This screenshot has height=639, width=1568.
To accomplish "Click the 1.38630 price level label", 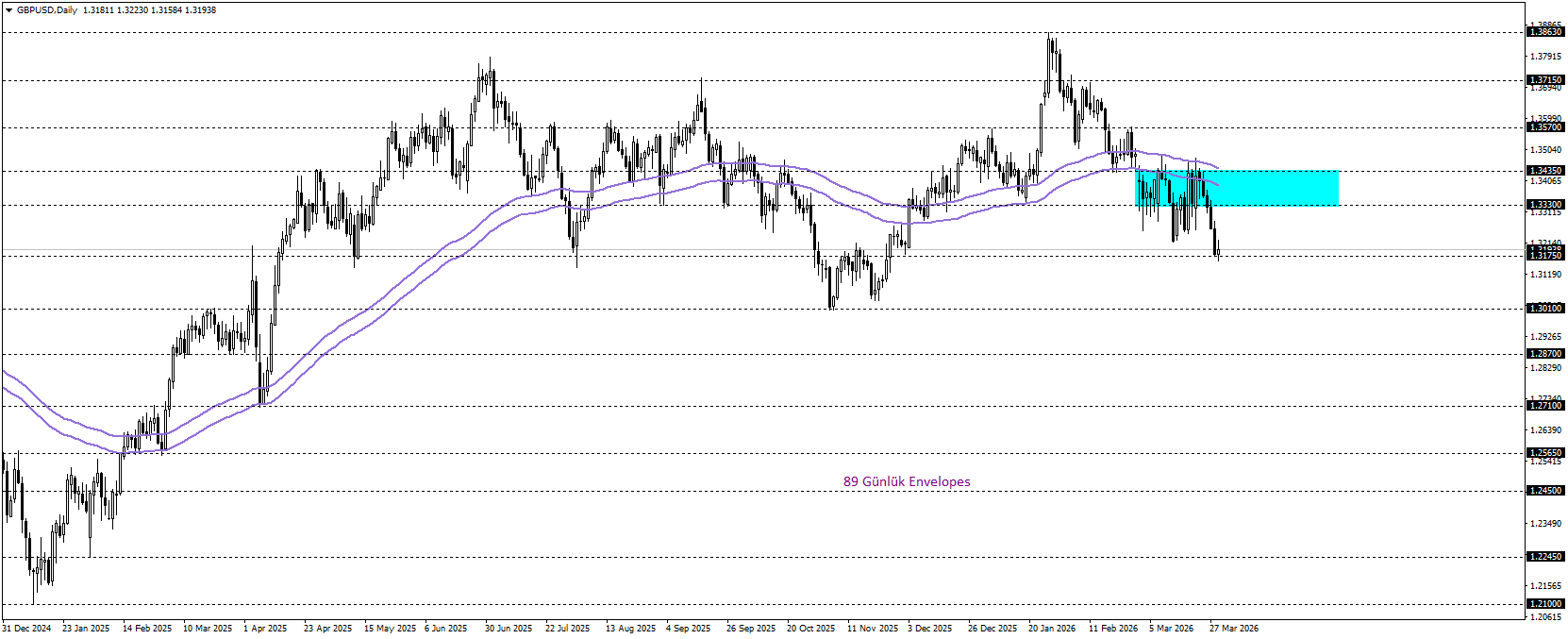I will click(x=1545, y=32).
